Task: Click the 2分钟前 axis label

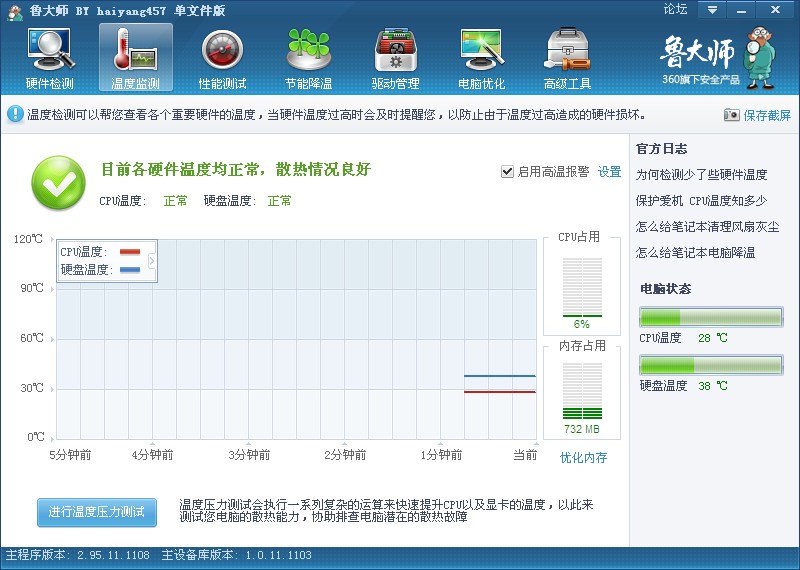Action: click(x=345, y=455)
